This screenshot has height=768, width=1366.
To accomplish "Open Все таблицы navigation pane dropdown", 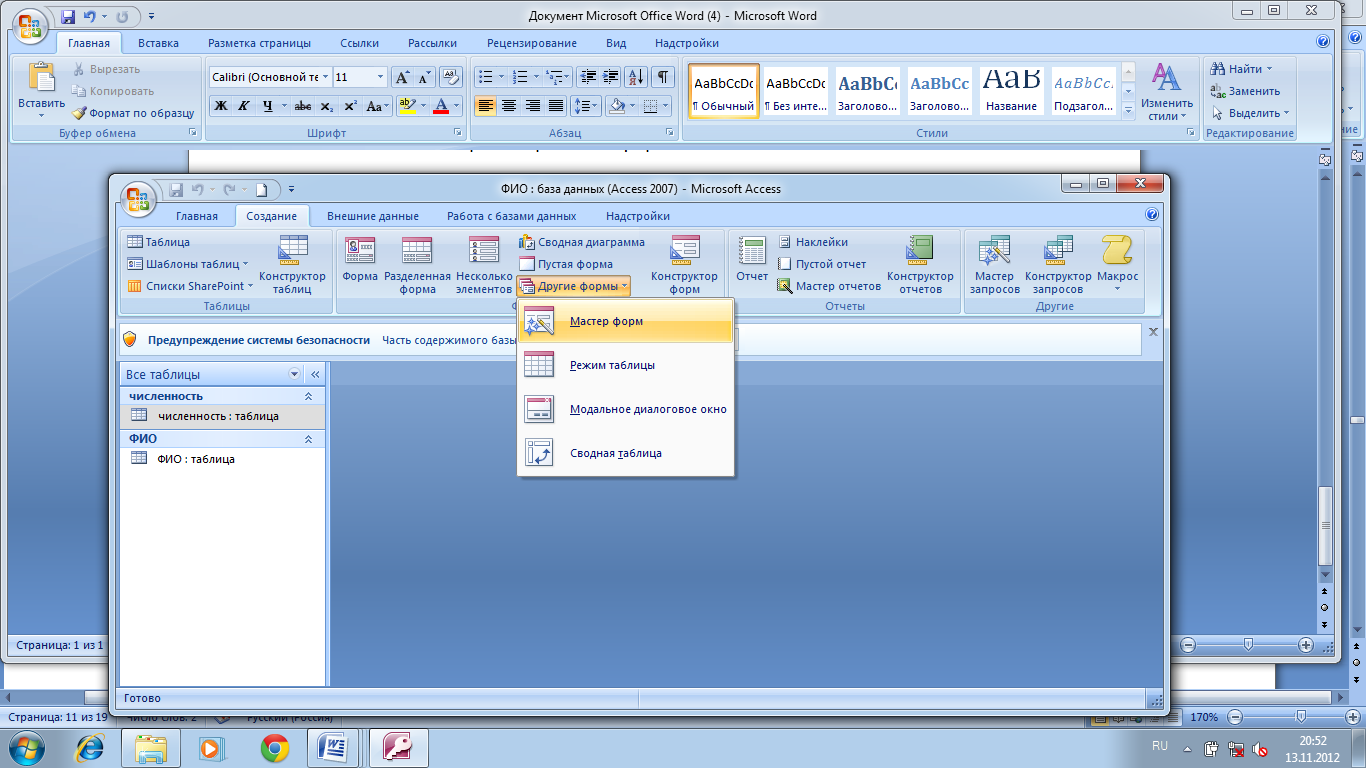I will [x=294, y=374].
